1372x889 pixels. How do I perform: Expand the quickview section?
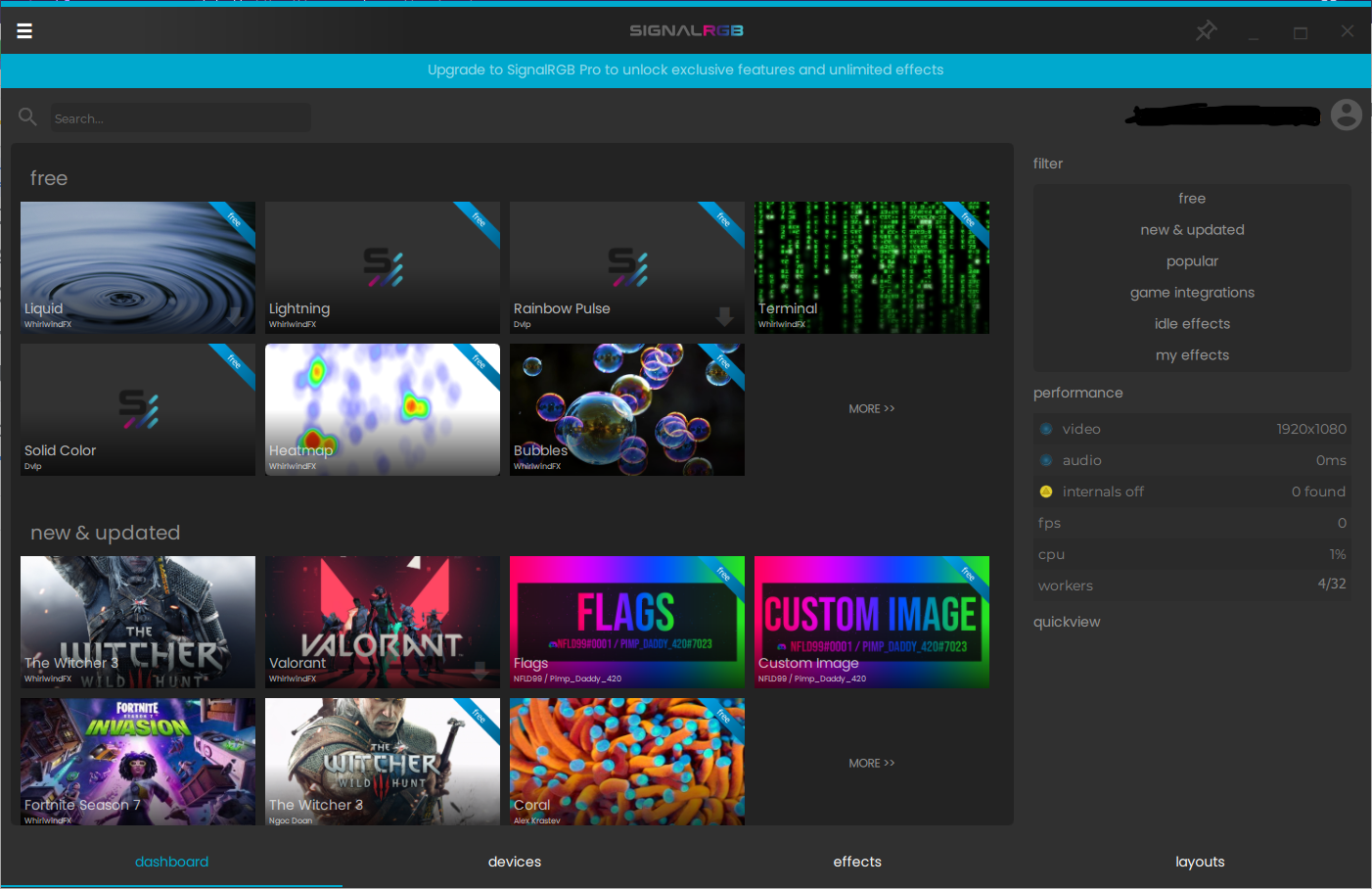coord(1067,622)
